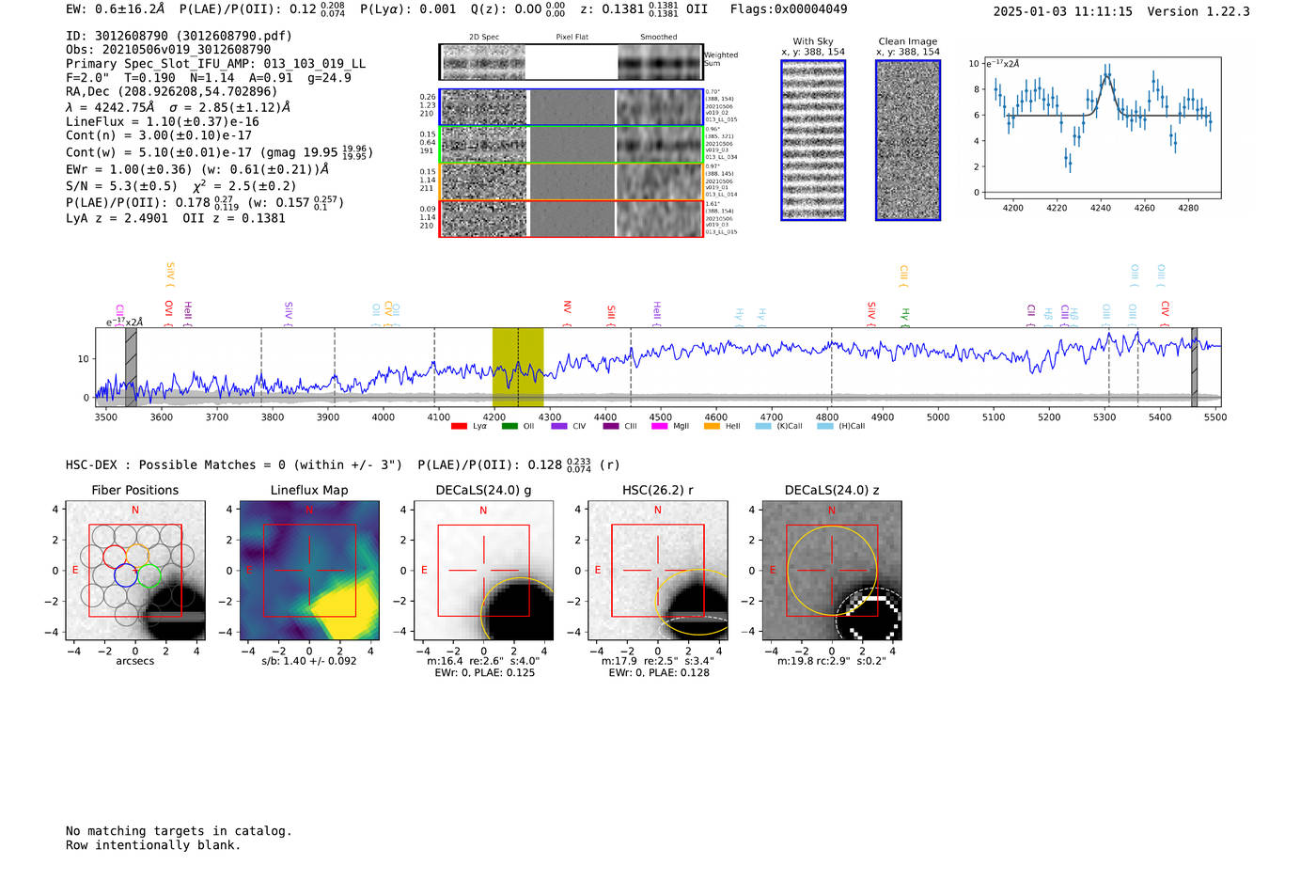Open the HSC(26.2) r image
Viewport: 1316px width, 896px height.
657,571
